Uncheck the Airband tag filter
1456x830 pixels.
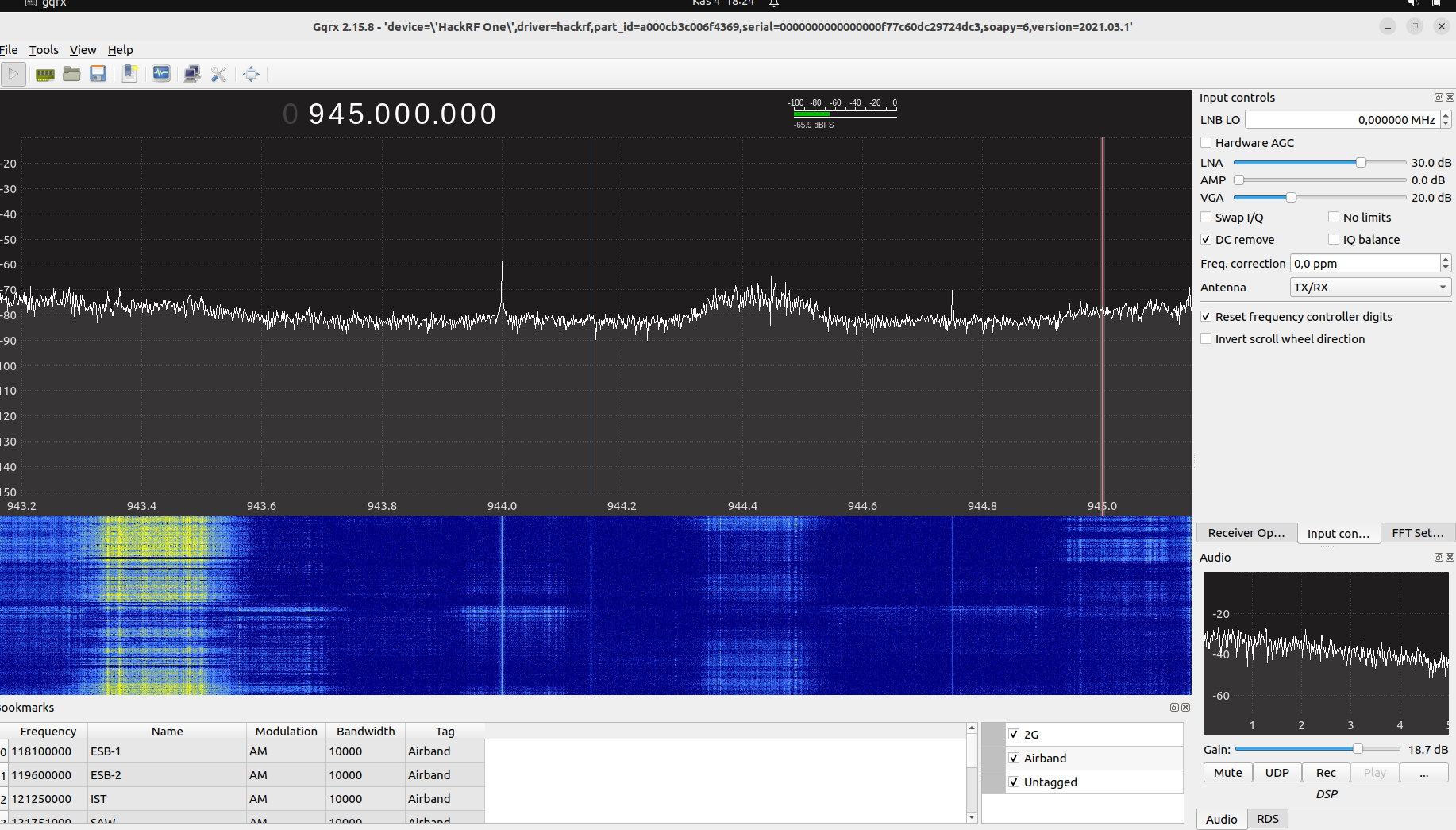point(1014,758)
